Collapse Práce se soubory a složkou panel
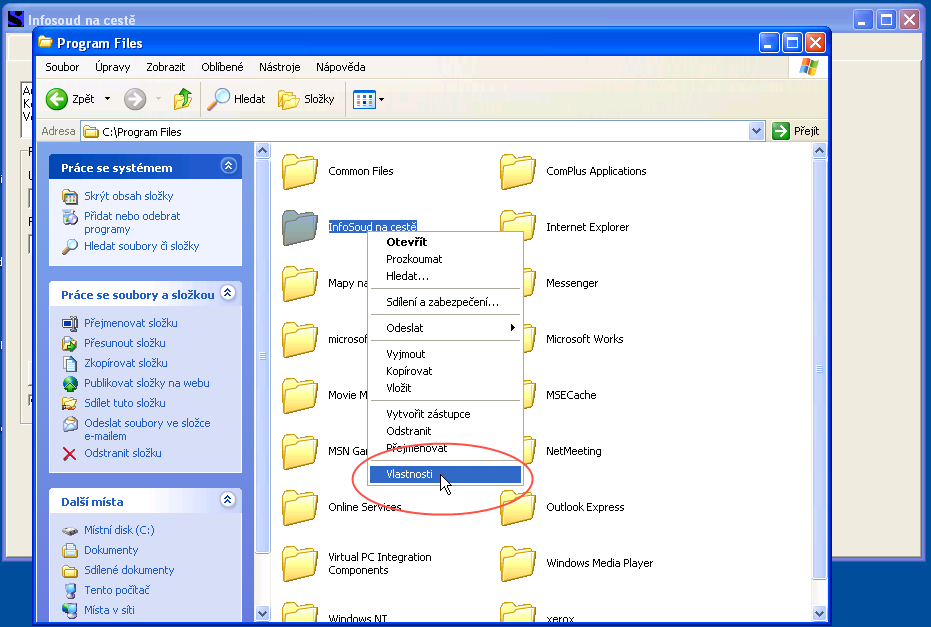931x627 pixels. [x=228, y=292]
